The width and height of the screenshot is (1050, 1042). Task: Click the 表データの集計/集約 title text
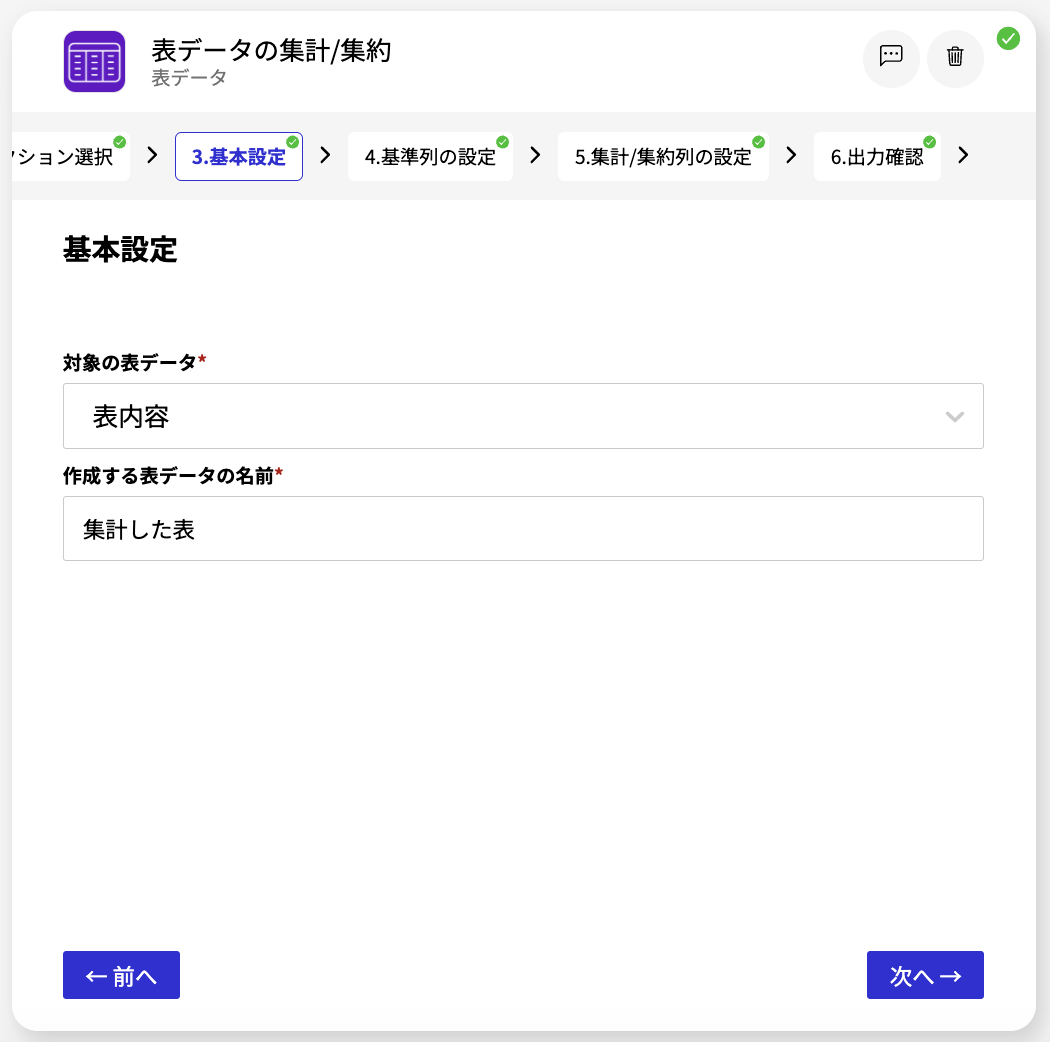pyautogui.click(x=271, y=50)
